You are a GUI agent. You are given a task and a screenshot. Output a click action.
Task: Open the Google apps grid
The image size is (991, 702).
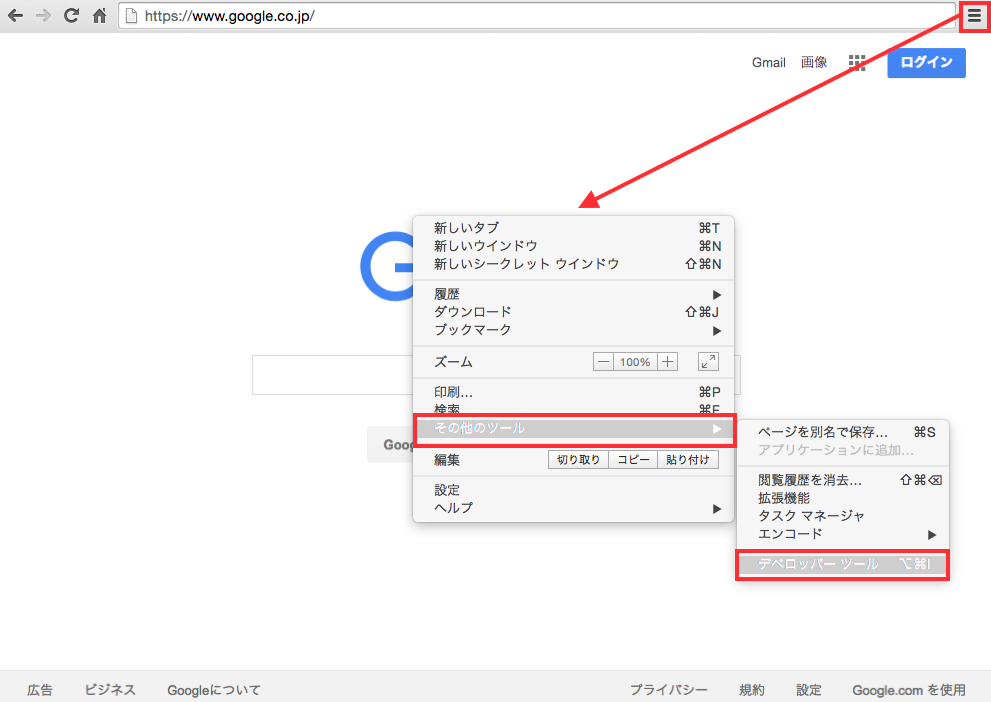[857, 62]
